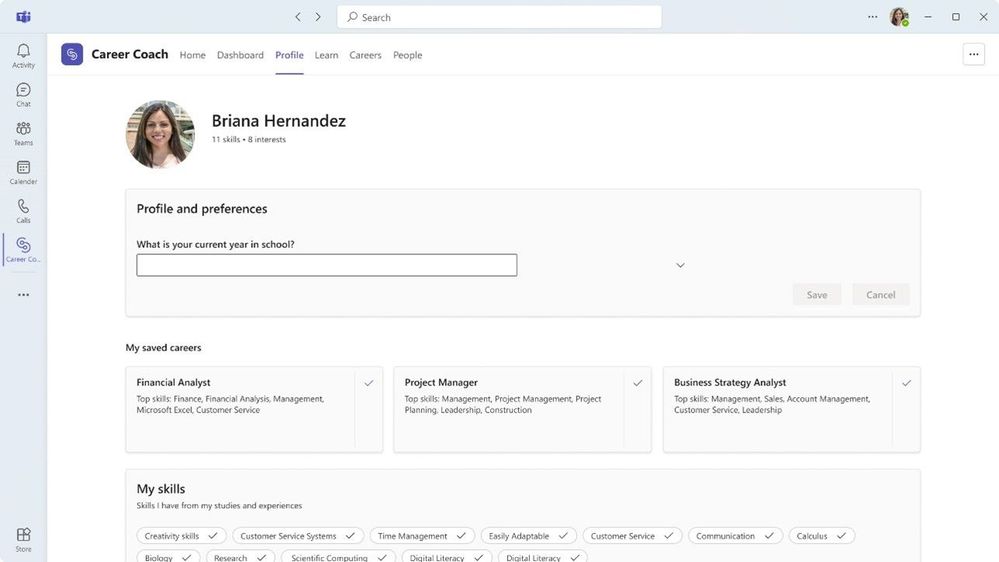This screenshot has height=562, width=999.
Task: Click the search magnifier icon
Action: [x=352, y=17]
